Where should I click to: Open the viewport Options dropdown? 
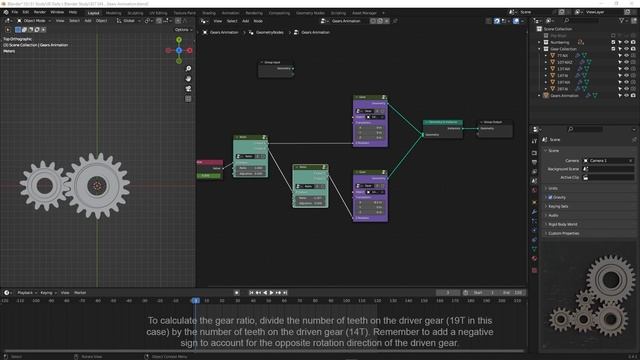click(x=183, y=29)
